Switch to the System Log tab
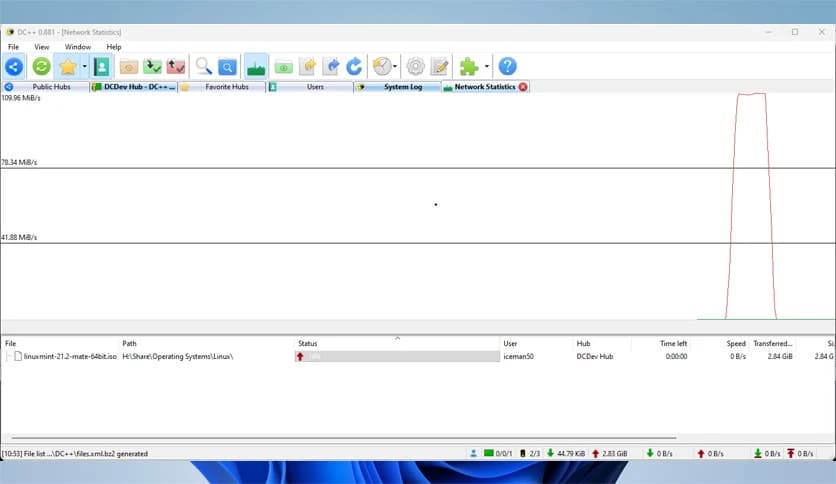This screenshot has height=484, width=836. pos(397,87)
